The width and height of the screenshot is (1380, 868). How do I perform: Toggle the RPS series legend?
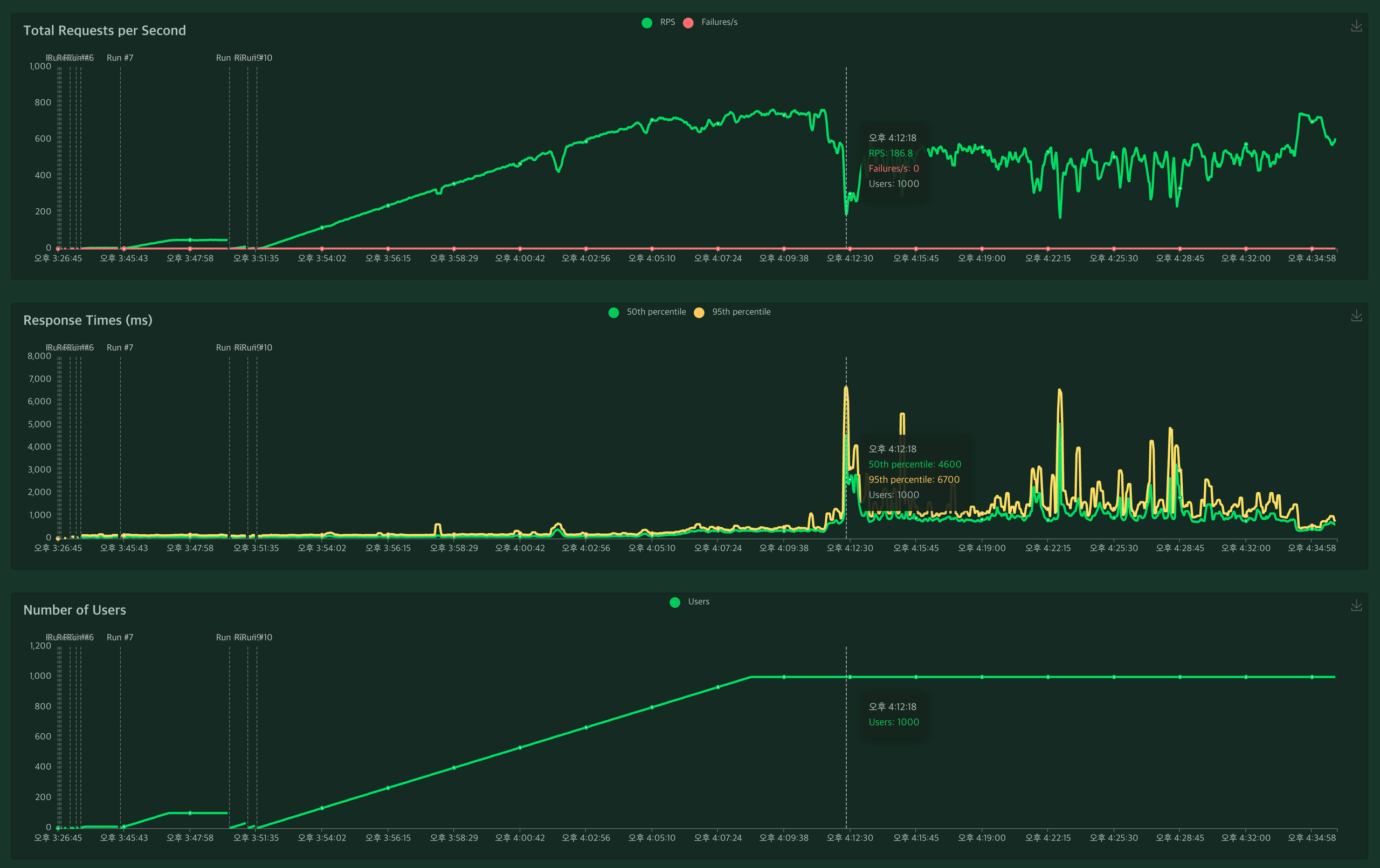[667, 22]
